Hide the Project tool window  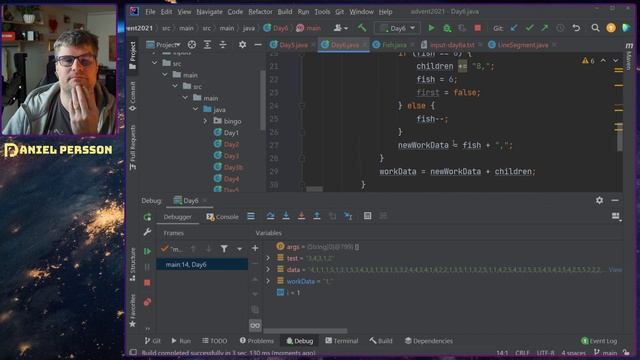pyautogui.click(x=258, y=44)
